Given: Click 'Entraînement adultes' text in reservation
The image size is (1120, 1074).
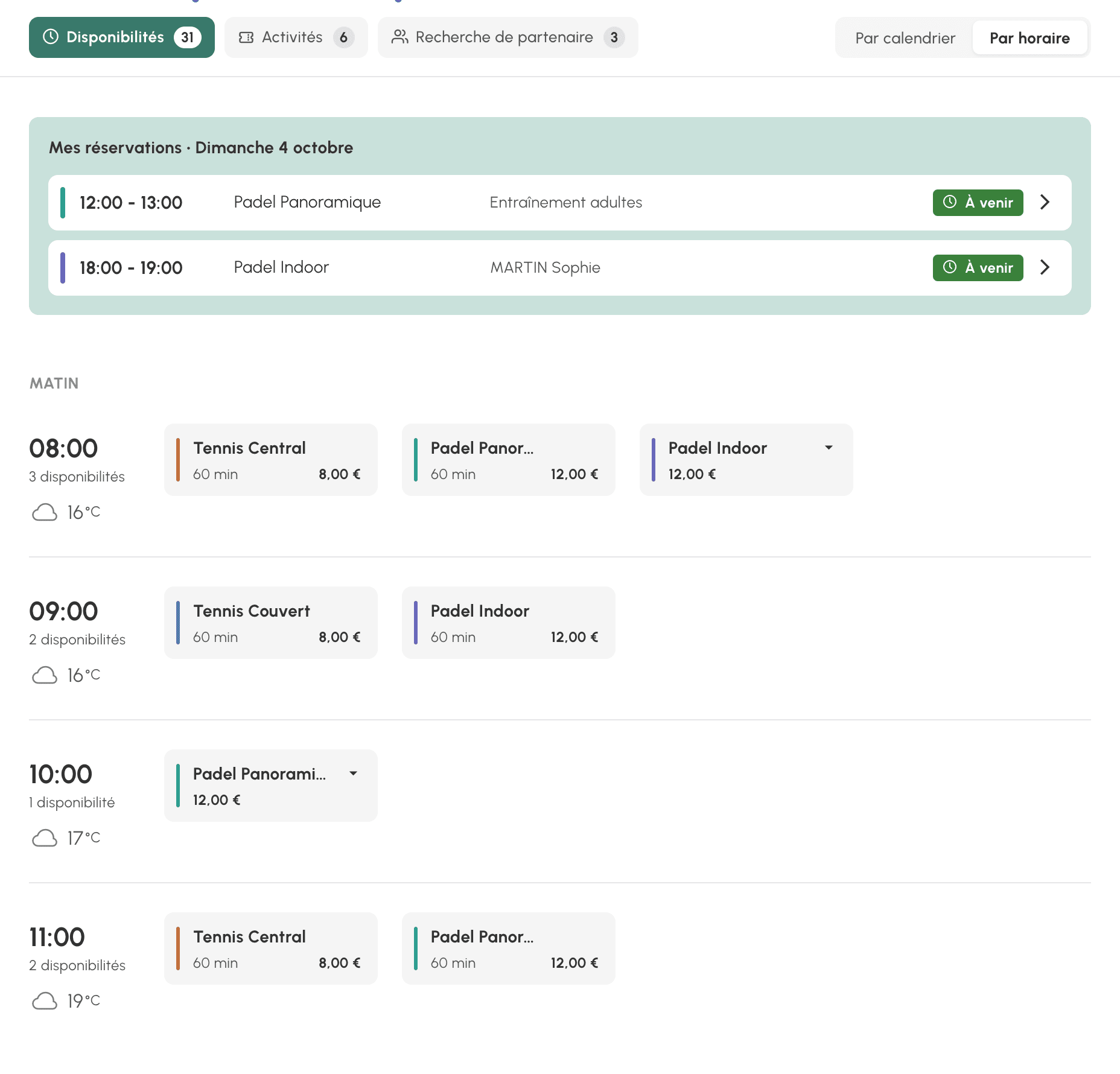Looking at the screenshot, I should pyautogui.click(x=566, y=203).
